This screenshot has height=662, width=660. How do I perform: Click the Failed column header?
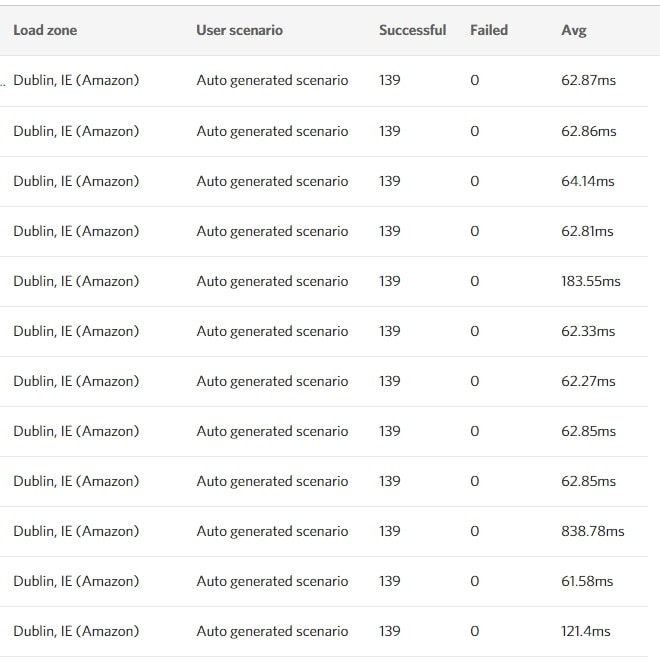coord(489,30)
